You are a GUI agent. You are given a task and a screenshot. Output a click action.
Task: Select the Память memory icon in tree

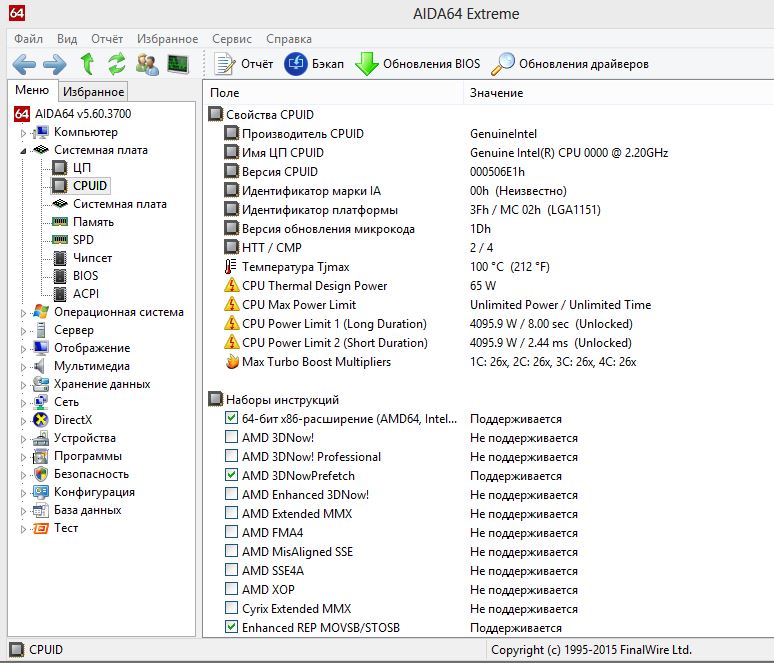tap(60, 222)
